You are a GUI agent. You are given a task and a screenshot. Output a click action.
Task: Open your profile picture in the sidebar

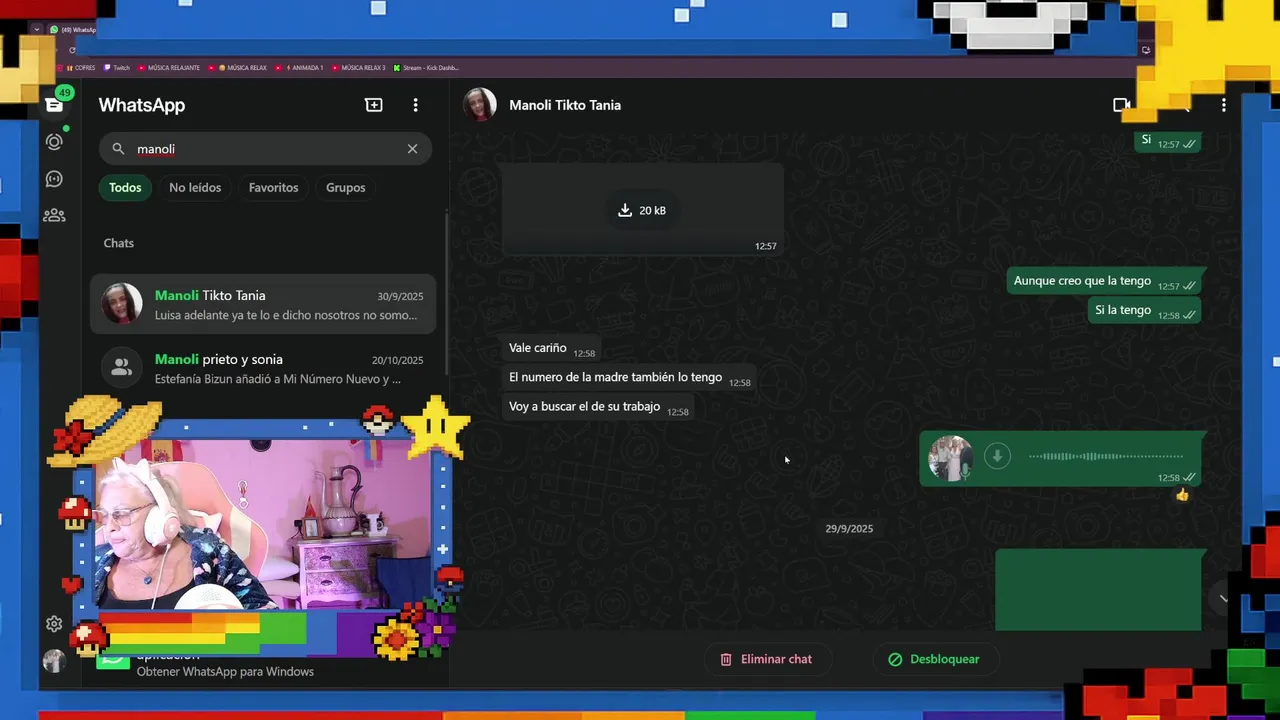54,661
